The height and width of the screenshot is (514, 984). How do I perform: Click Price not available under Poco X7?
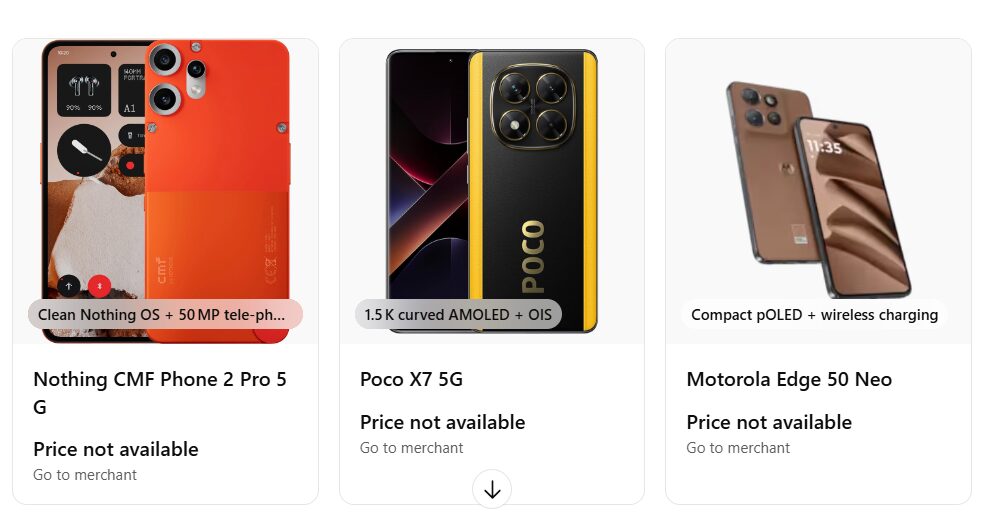(x=443, y=422)
